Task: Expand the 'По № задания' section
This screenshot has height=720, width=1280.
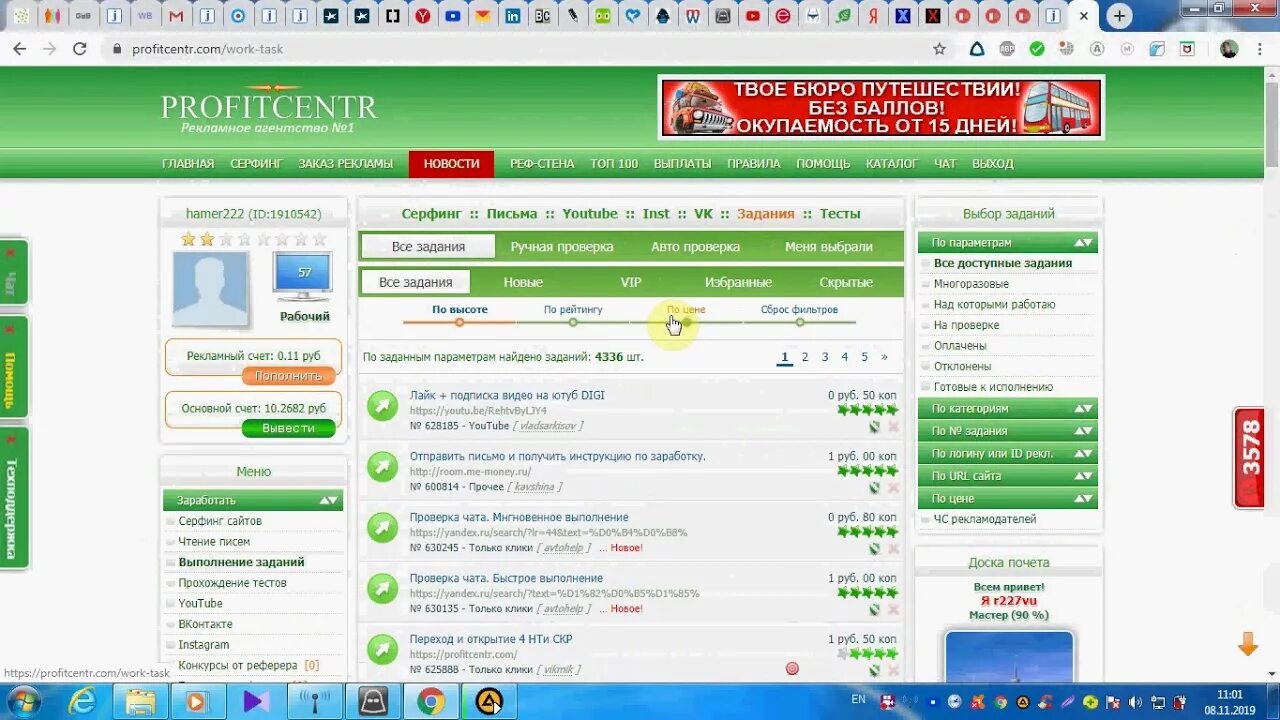Action: point(1008,431)
